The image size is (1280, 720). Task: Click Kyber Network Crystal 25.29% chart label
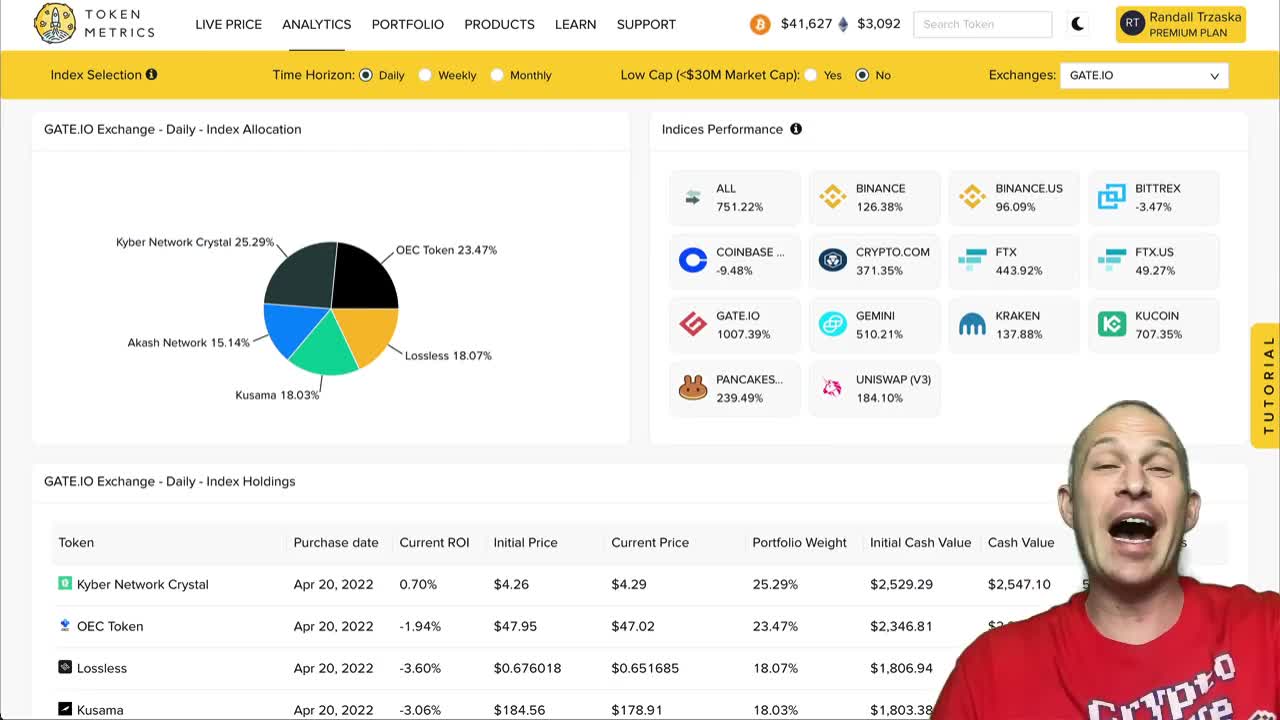click(x=194, y=242)
